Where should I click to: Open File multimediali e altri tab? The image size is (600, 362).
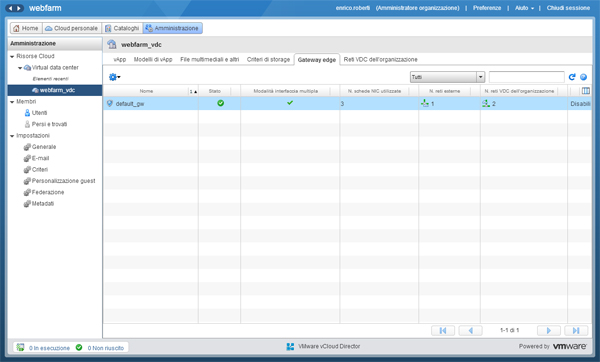click(209, 60)
